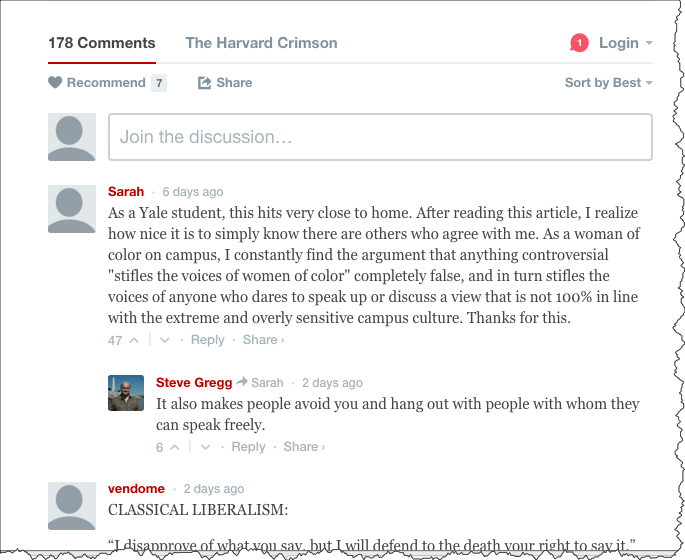The image size is (685, 560).
Task: Click the Share arrow icon in header
Action: point(205,83)
